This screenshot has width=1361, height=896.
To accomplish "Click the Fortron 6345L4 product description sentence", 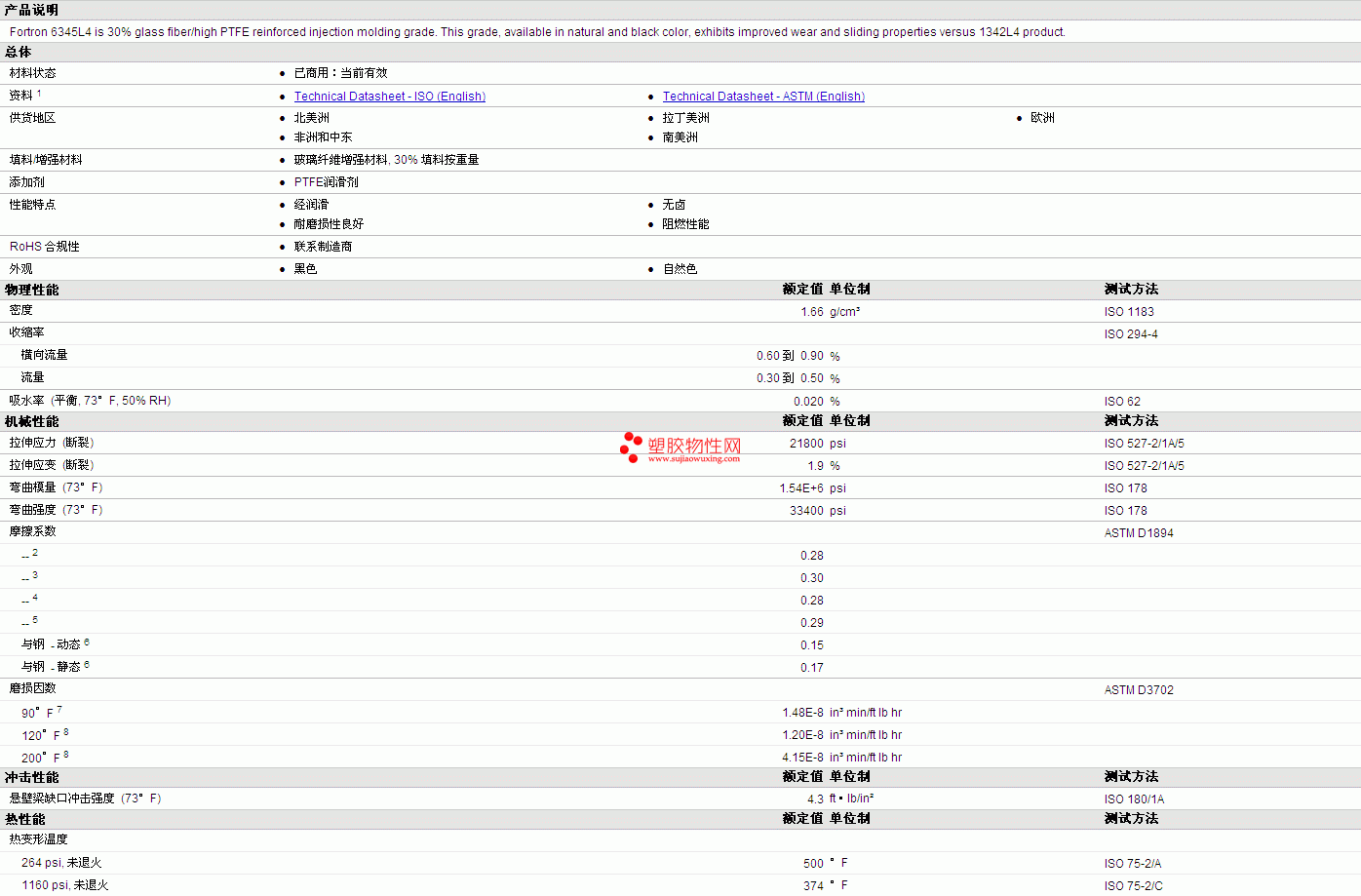I will pyautogui.click(x=537, y=32).
